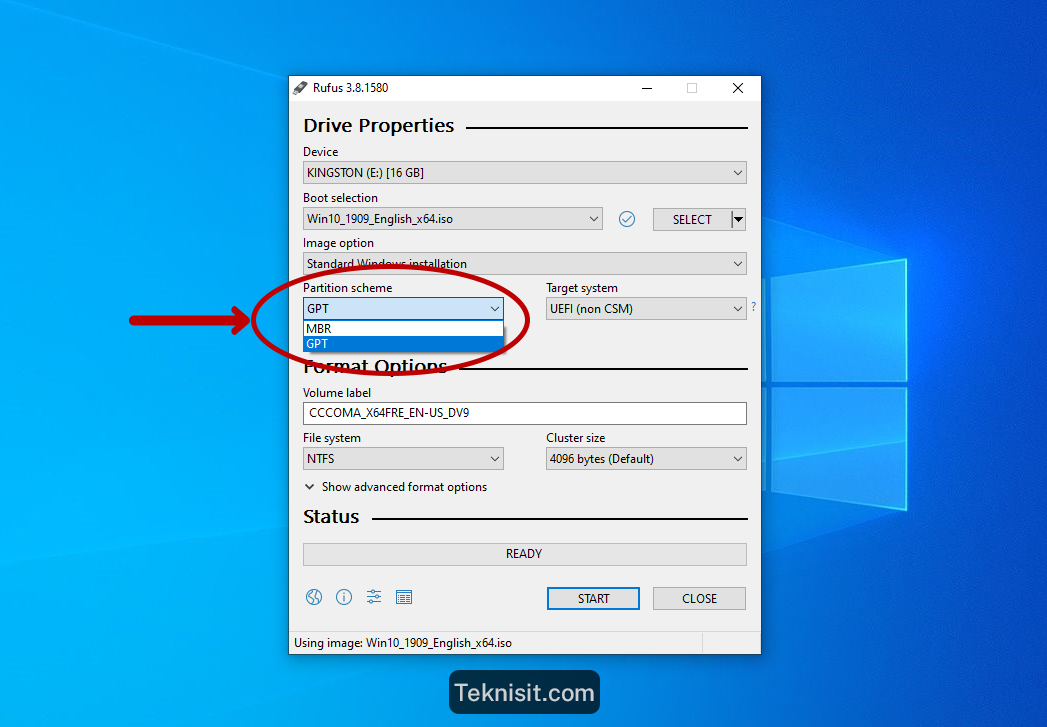Click the 'Status' heading
1047x727 pixels.
pos(331,517)
